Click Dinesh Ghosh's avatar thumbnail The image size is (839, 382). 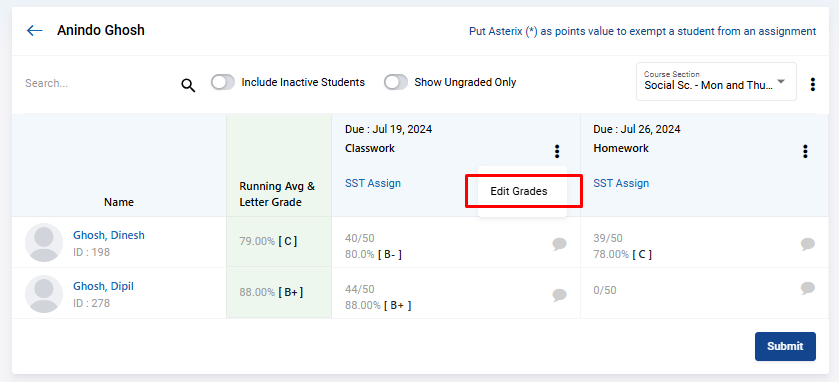(44, 242)
